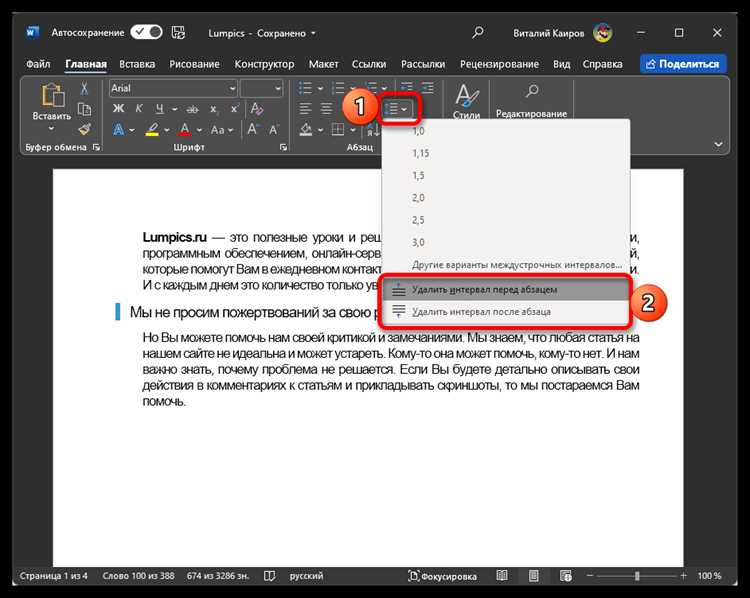Switch to the Вид tab
This screenshot has width=750, height=598.
(562, 64)
